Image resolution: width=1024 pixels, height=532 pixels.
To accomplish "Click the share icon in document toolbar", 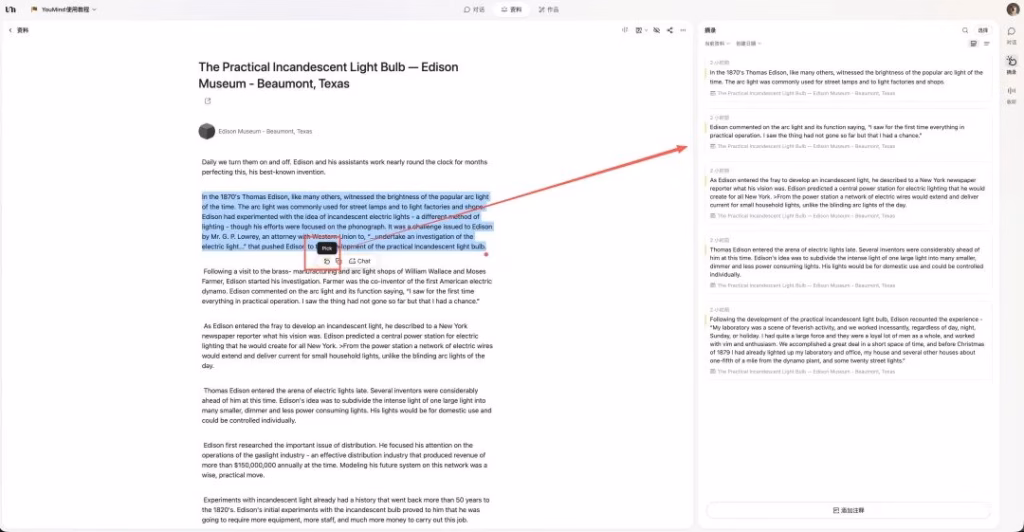I will pos(669,31).
